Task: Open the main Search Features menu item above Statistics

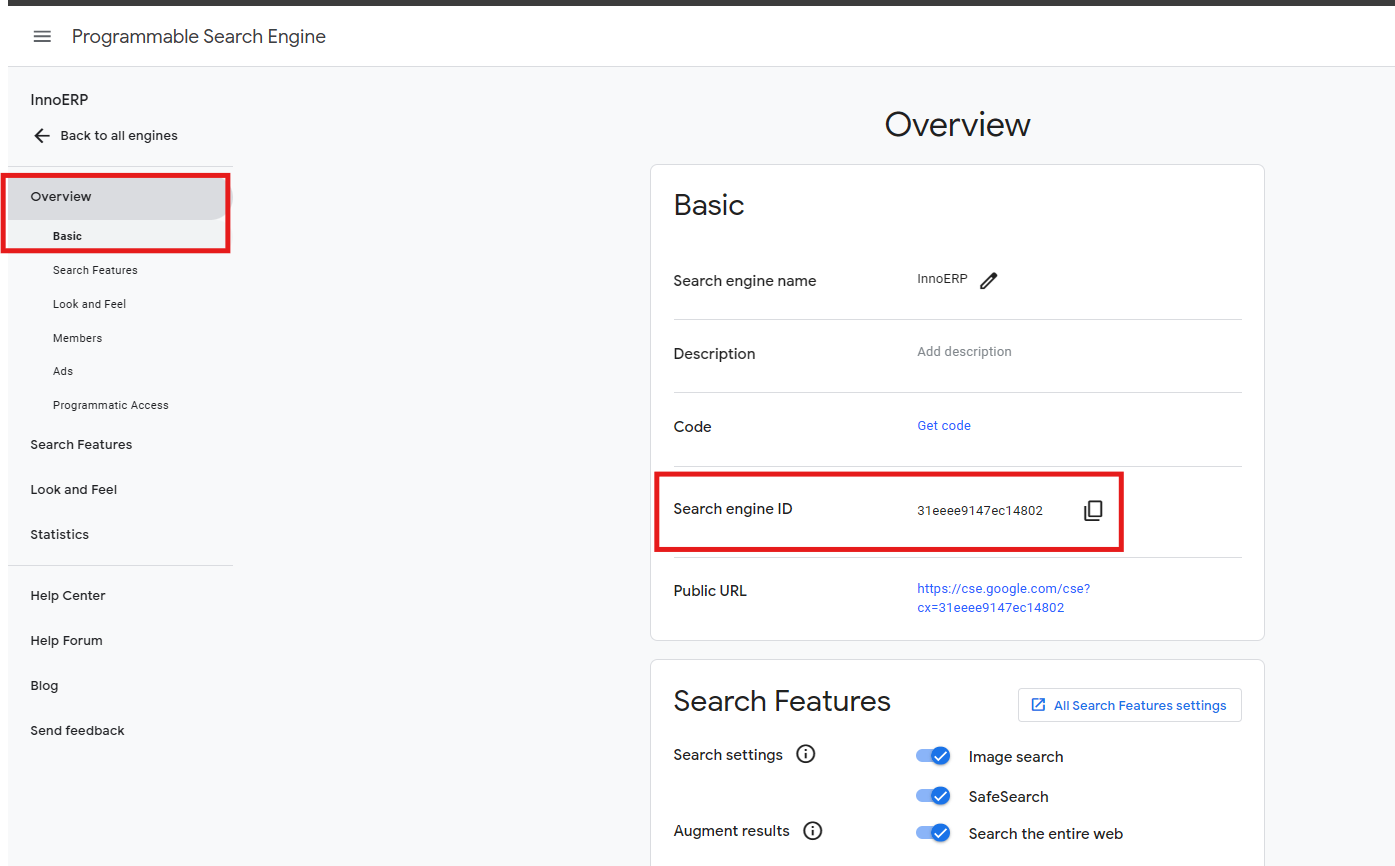Action: tap(81, 444)
